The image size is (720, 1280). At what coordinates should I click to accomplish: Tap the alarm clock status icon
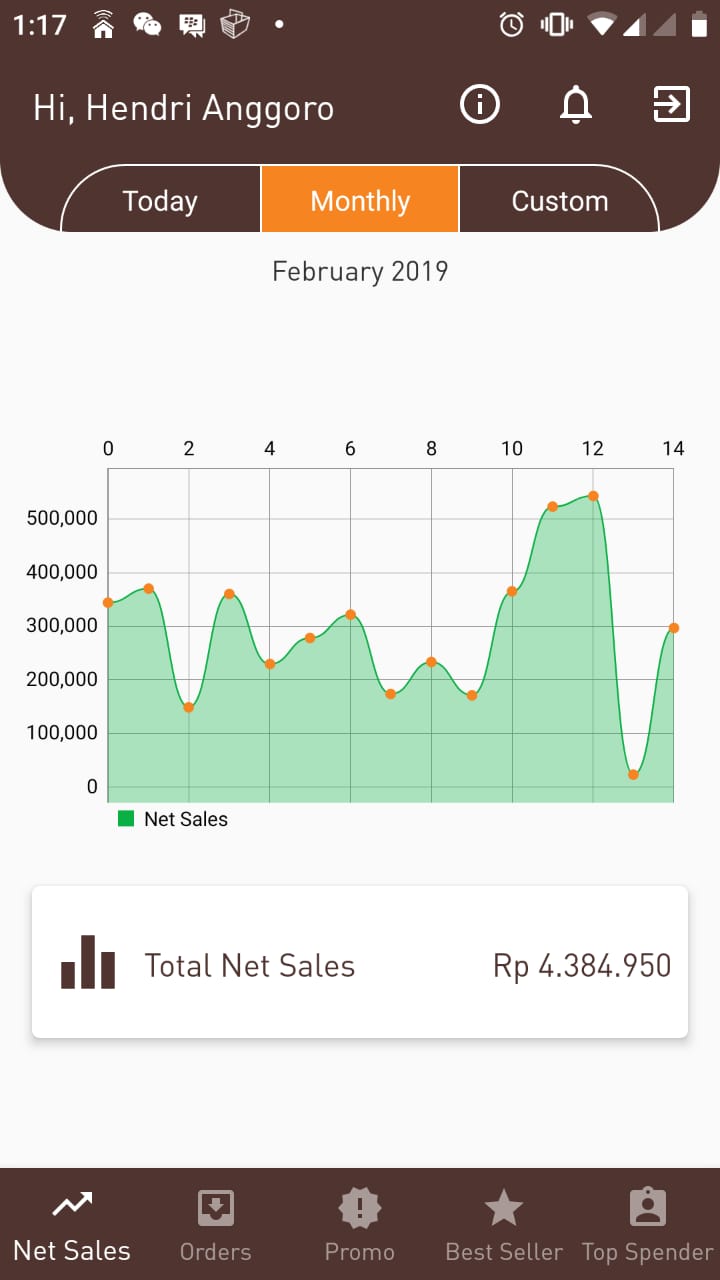(x=512, y=24)
